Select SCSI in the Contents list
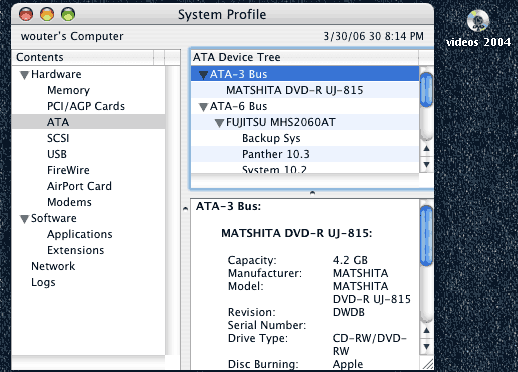Viewport: 518px width, 372px height. 58,138
